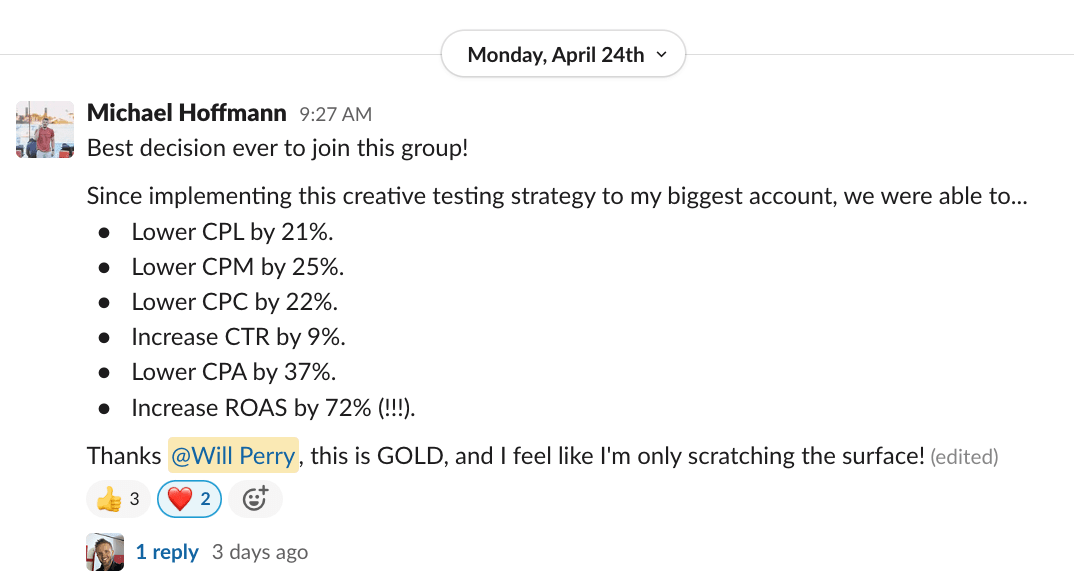This screenshot has width=1074, height=582.
Task: Click the thread replier's small avatar
Action: (x=105, y=552)
